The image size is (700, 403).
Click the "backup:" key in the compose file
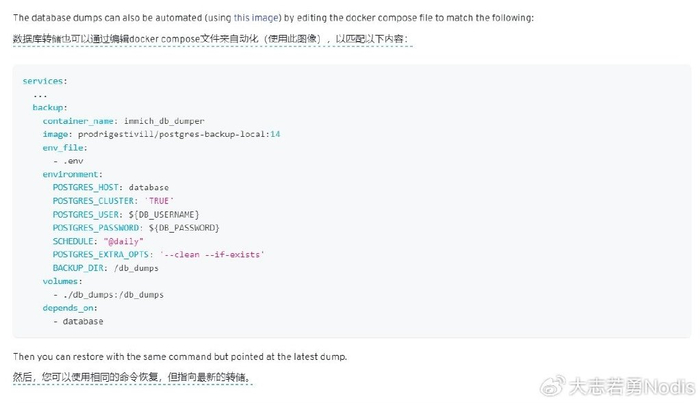tap(50, 106)
